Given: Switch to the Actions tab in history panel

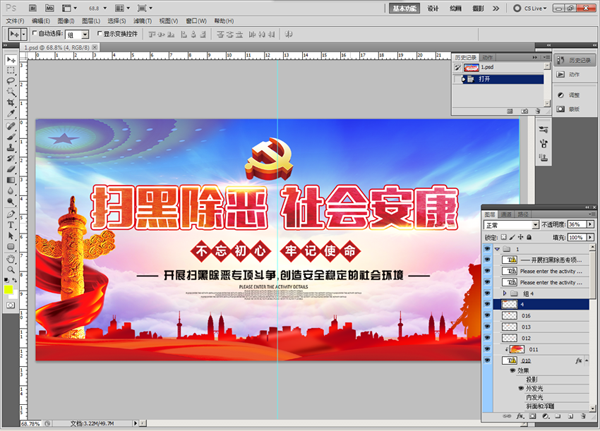Looking at the screenshot, I should [487, 57].
